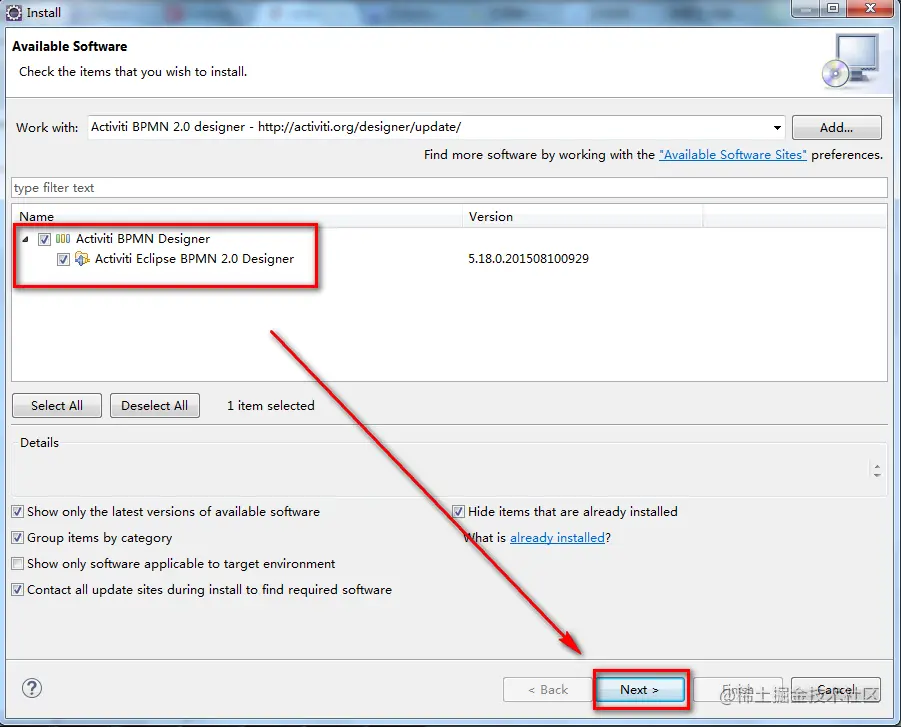Click the Cancel button
Image resolution: width=901 pixels, height=727 pixels.
coord(835,690)
